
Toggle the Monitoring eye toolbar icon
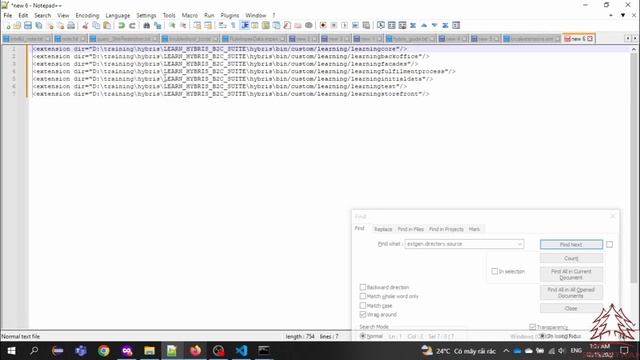[309, 26]
